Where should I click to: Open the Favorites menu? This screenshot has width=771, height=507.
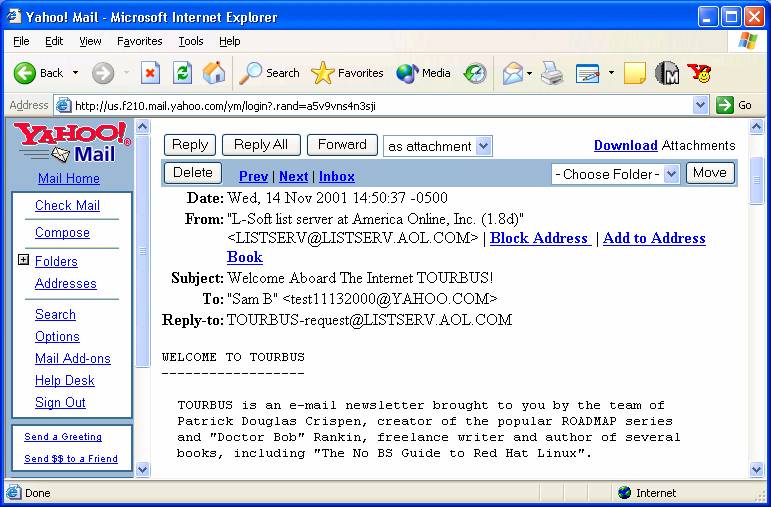click(140, 41)
